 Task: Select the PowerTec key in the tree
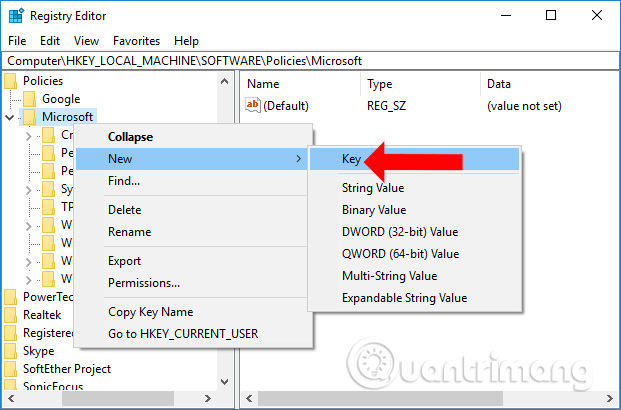click(x=48, y=297)
